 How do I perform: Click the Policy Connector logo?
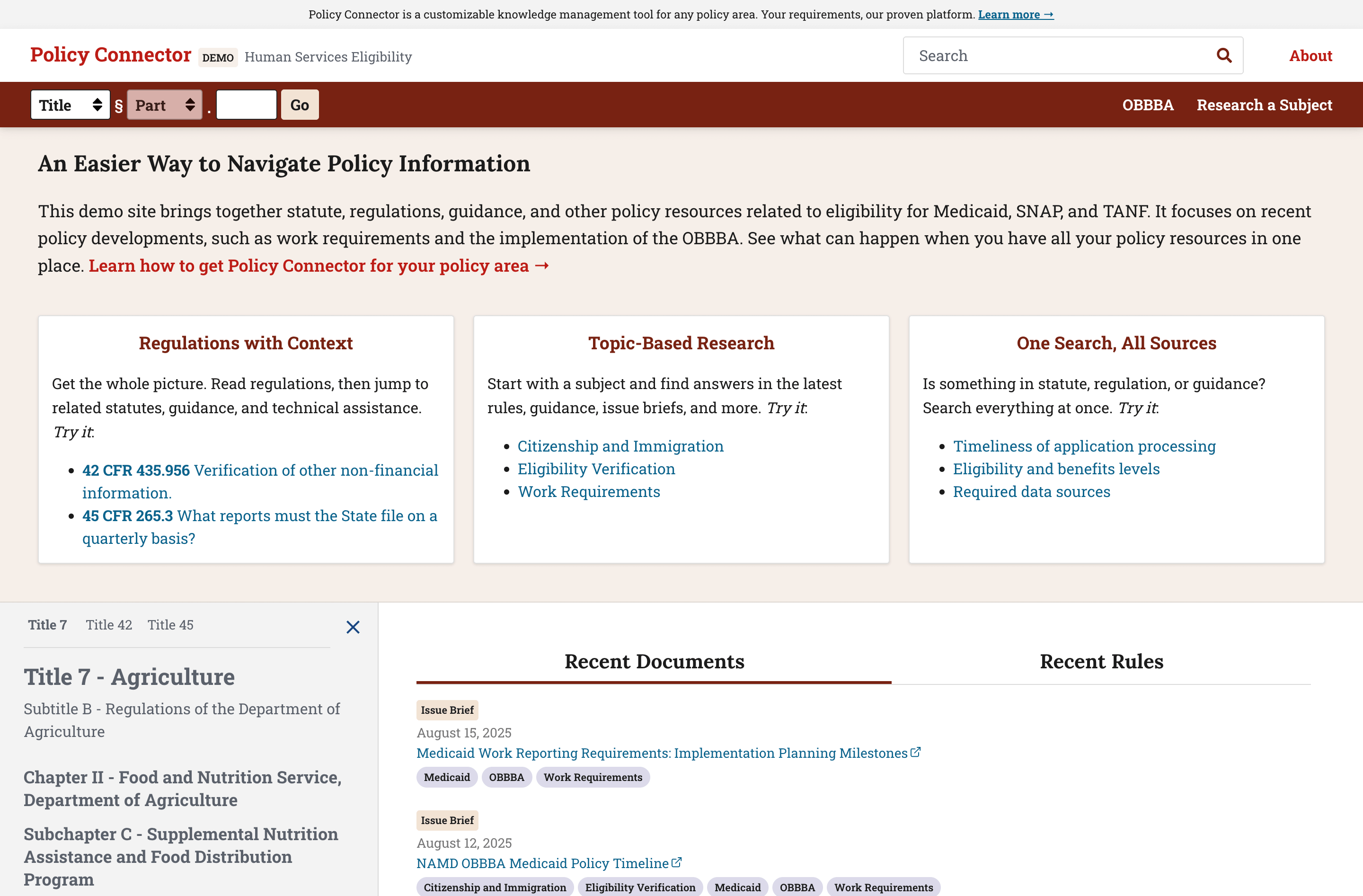click(111, 54)
